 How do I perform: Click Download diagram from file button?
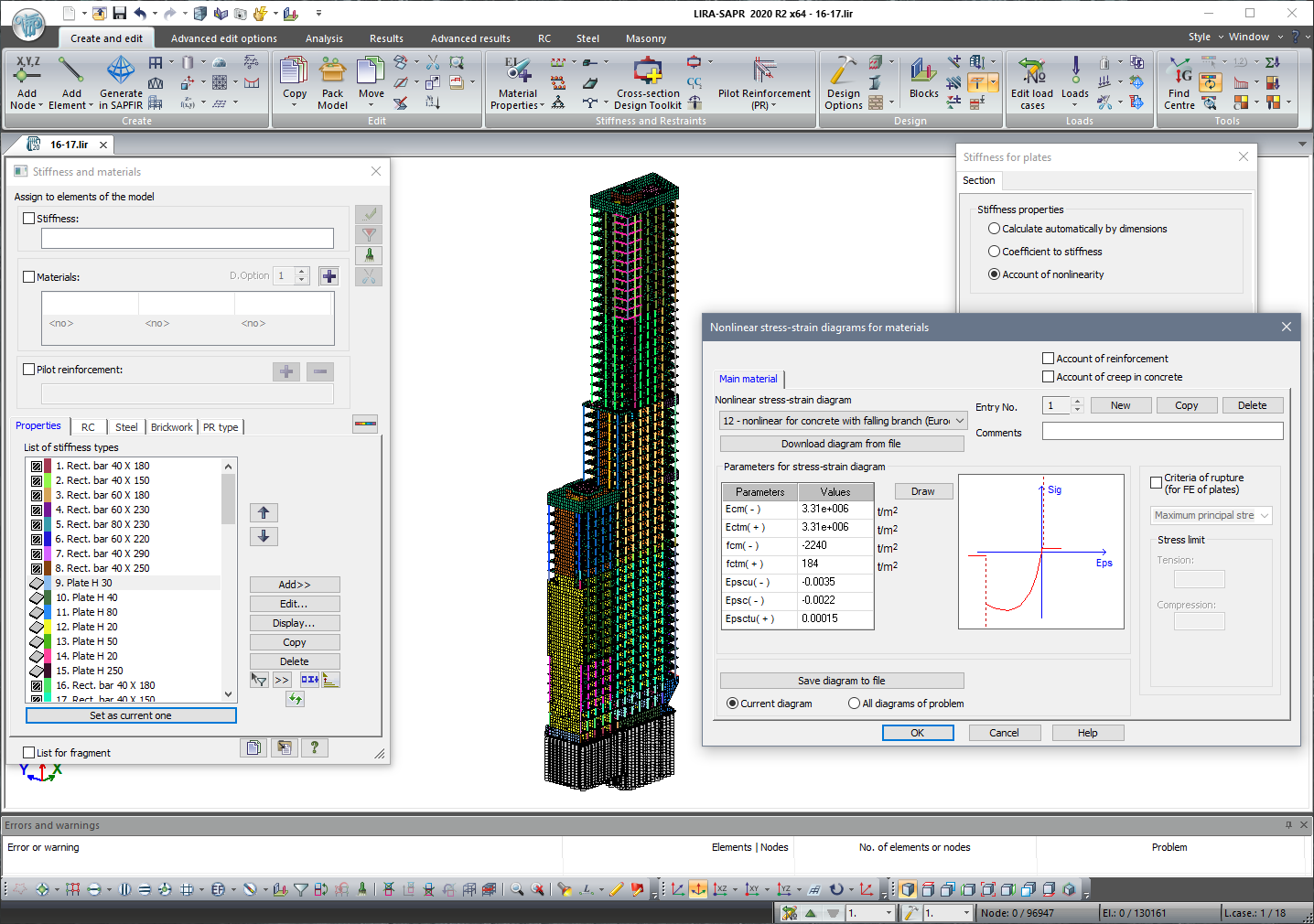pos(841,444)
